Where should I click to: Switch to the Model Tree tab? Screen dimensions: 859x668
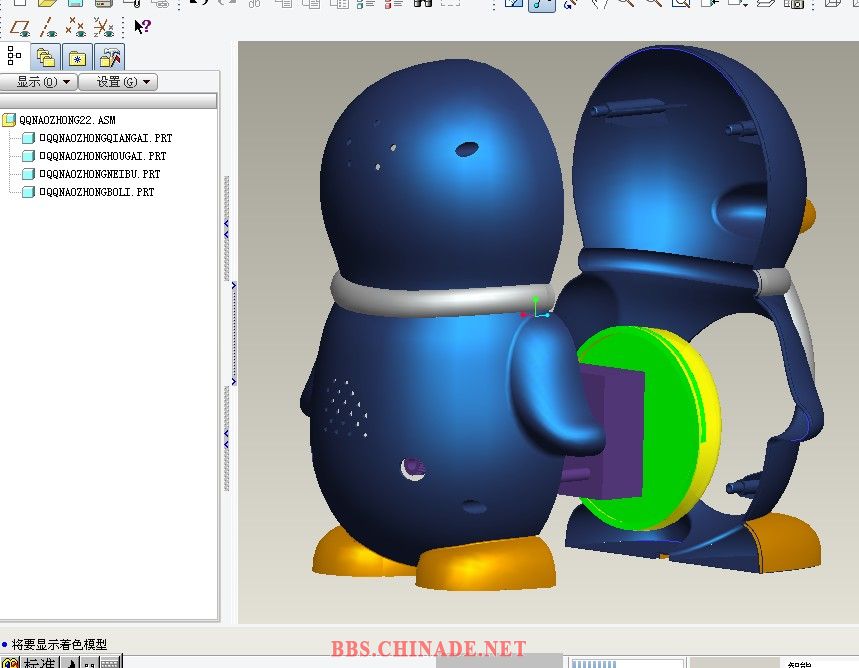[14, 56]
